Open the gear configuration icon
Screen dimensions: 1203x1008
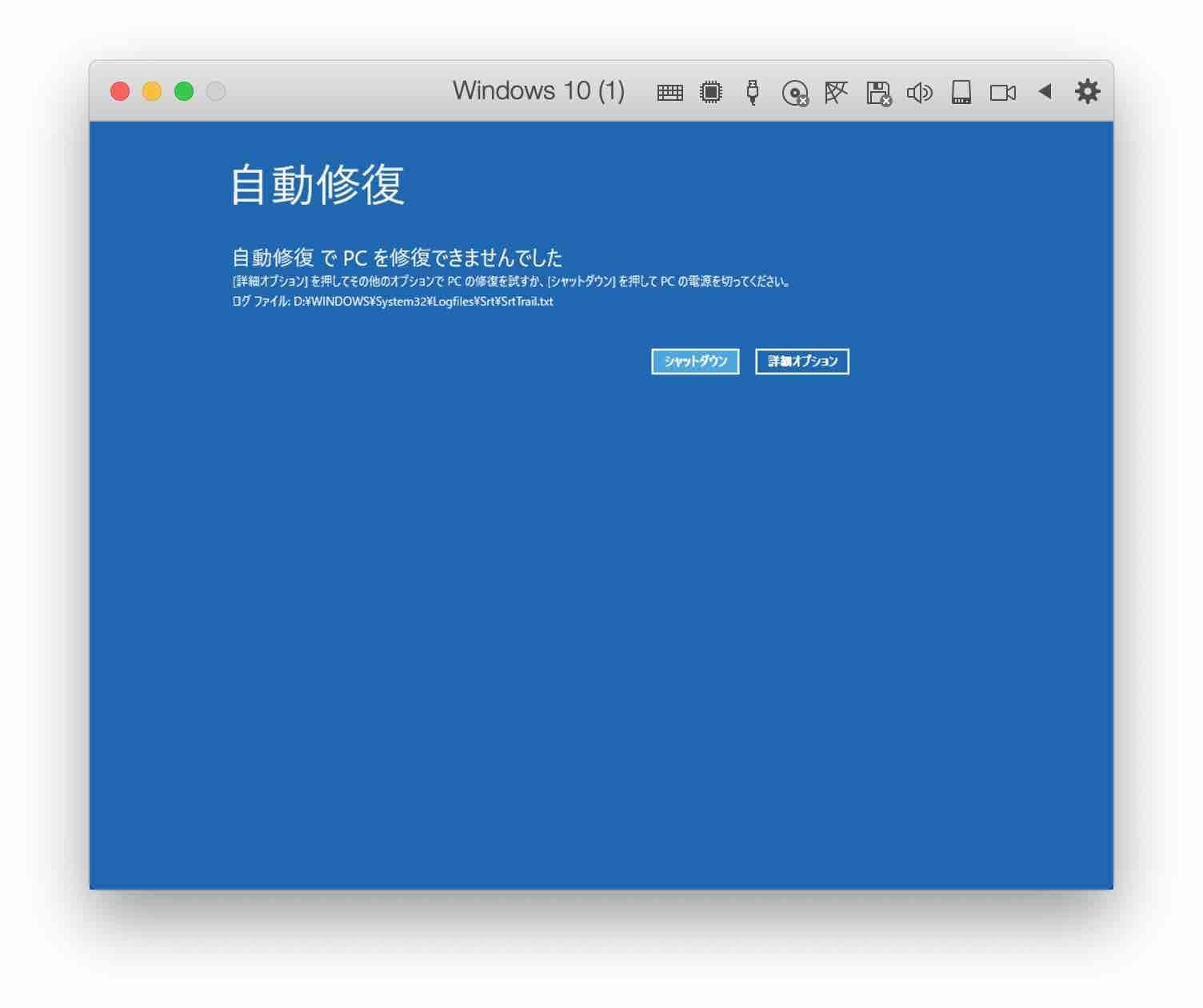pyautogui.click(x=1087, y=91)
